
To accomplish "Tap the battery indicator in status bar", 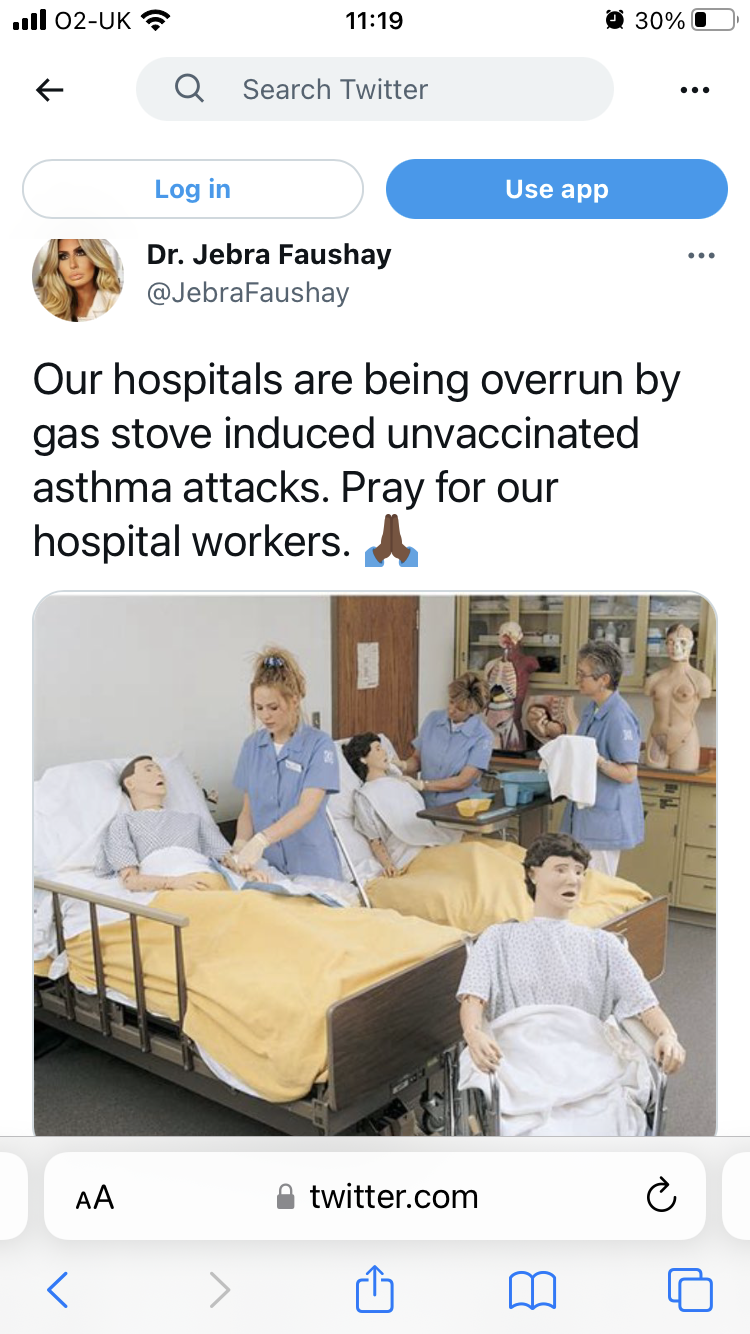I will [714, 20].
